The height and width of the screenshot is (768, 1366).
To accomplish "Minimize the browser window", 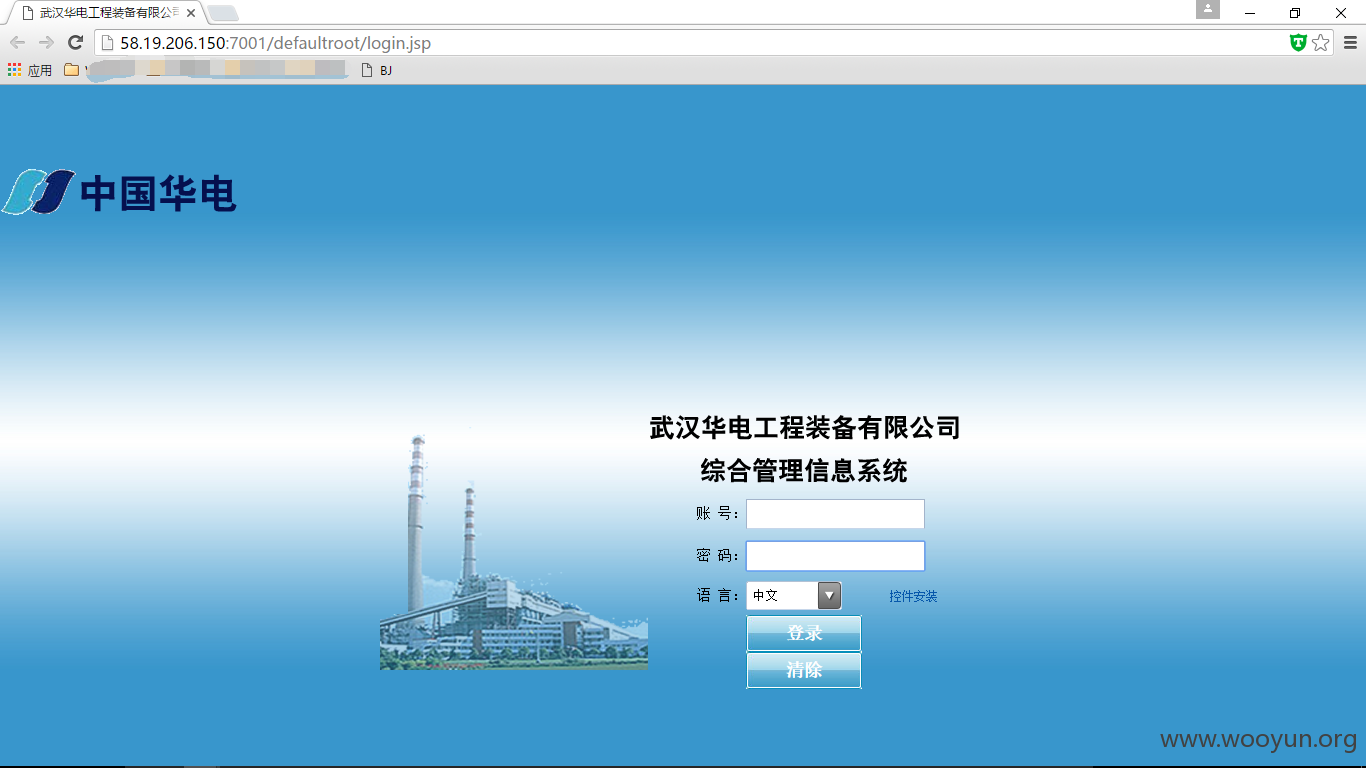I will pos(1250,13).
